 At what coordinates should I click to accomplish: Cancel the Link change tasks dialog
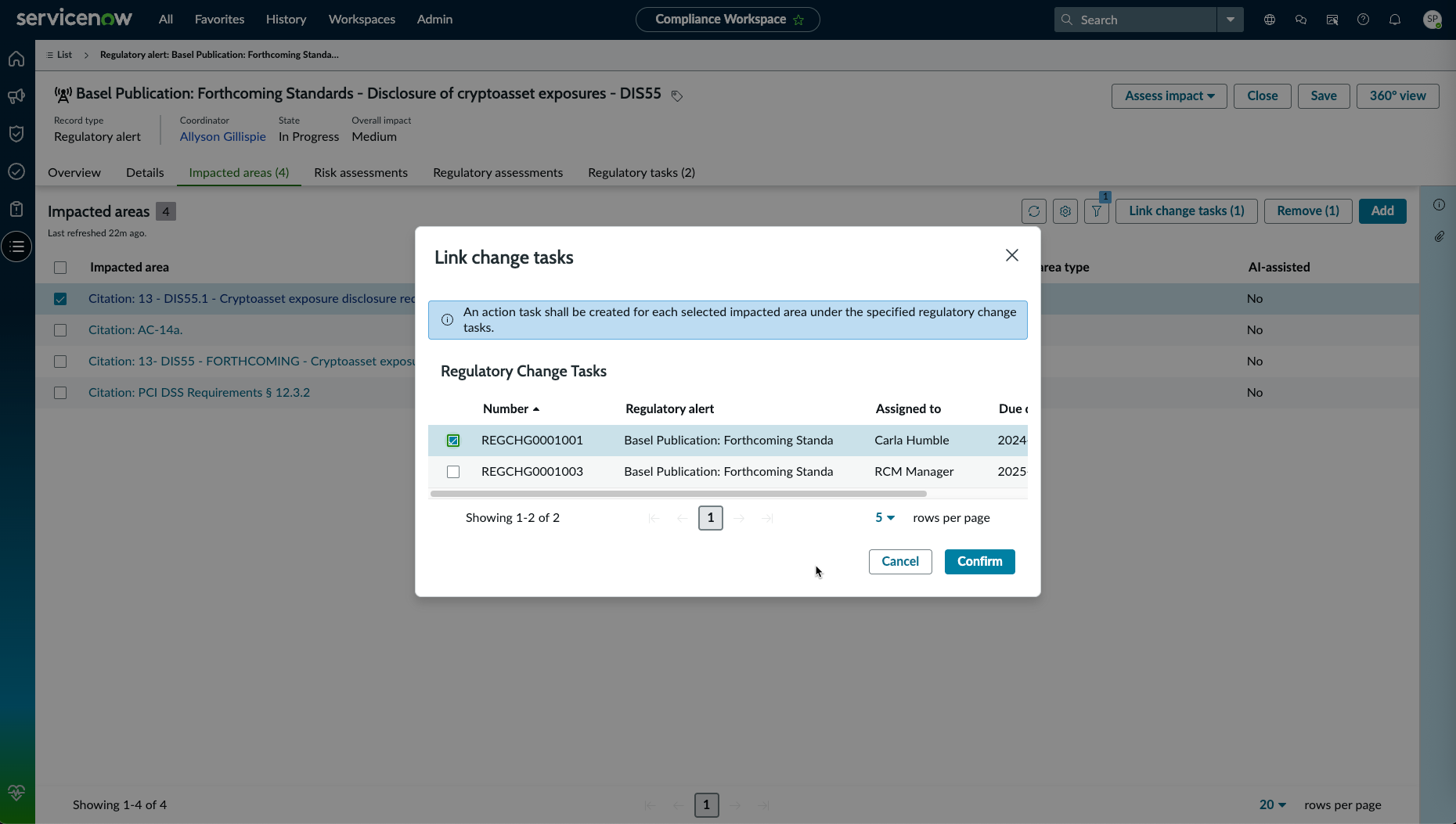pyautogui.click(x=900, y=562)
